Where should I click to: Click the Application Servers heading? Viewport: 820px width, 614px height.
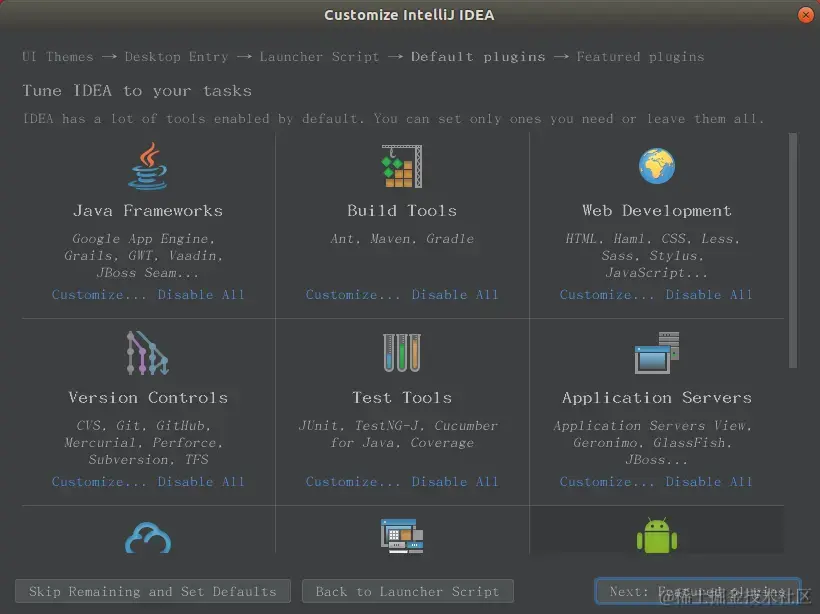coord(657,397)
